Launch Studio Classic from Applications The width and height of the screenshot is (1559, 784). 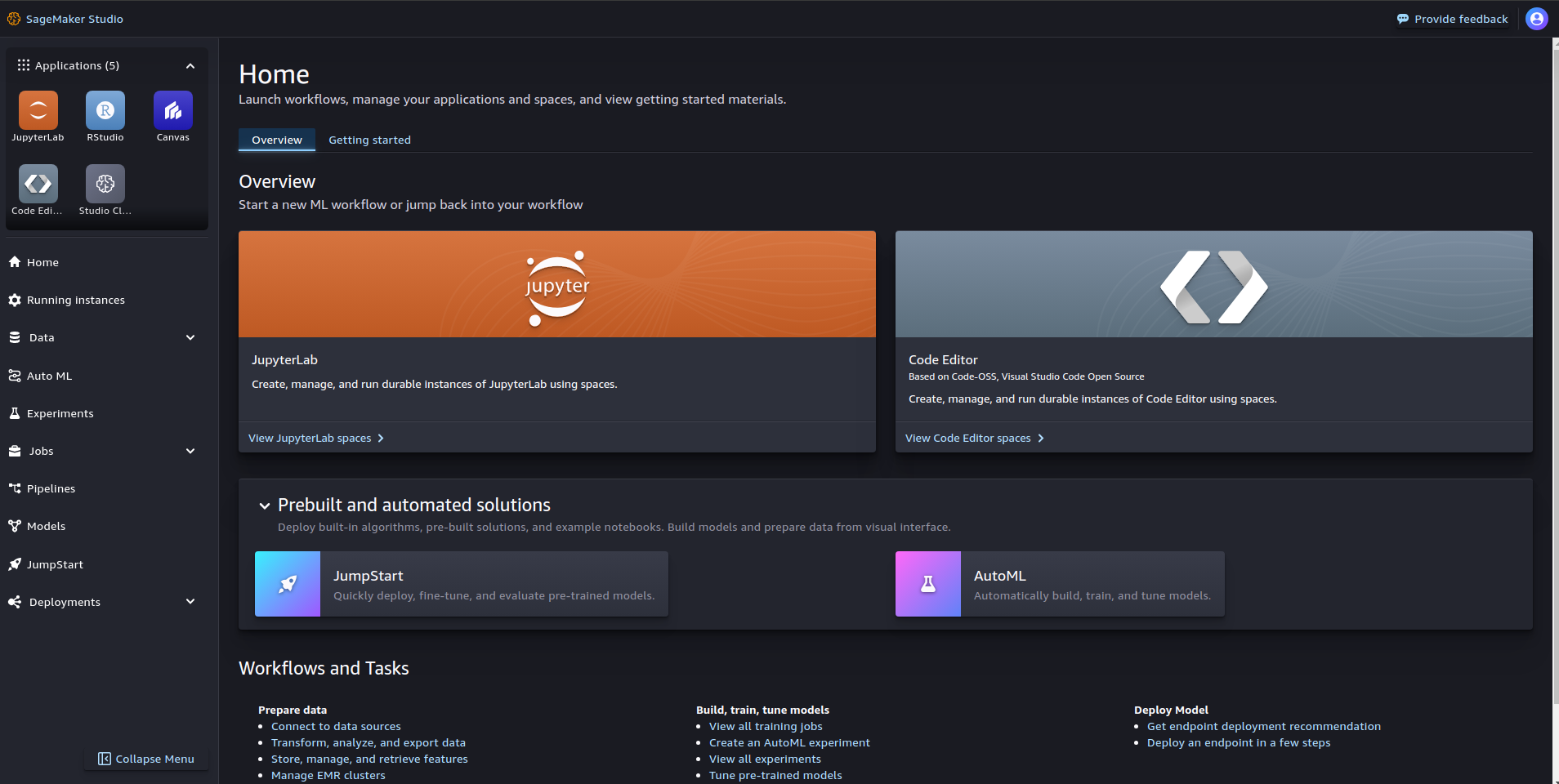coord(105,183)
